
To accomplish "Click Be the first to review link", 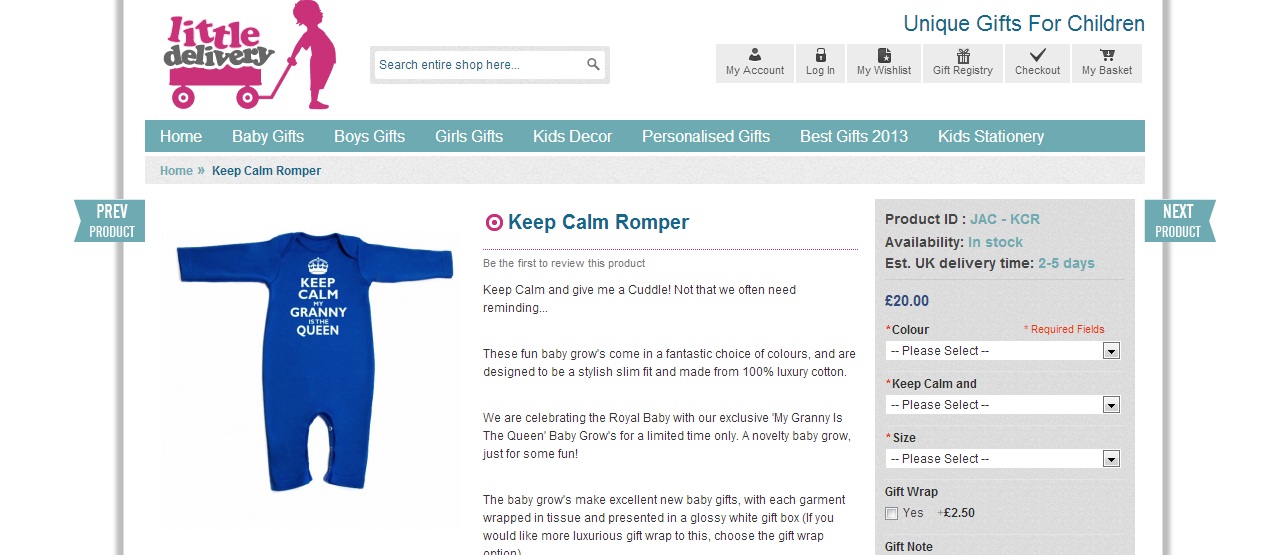I will (564, 263).
